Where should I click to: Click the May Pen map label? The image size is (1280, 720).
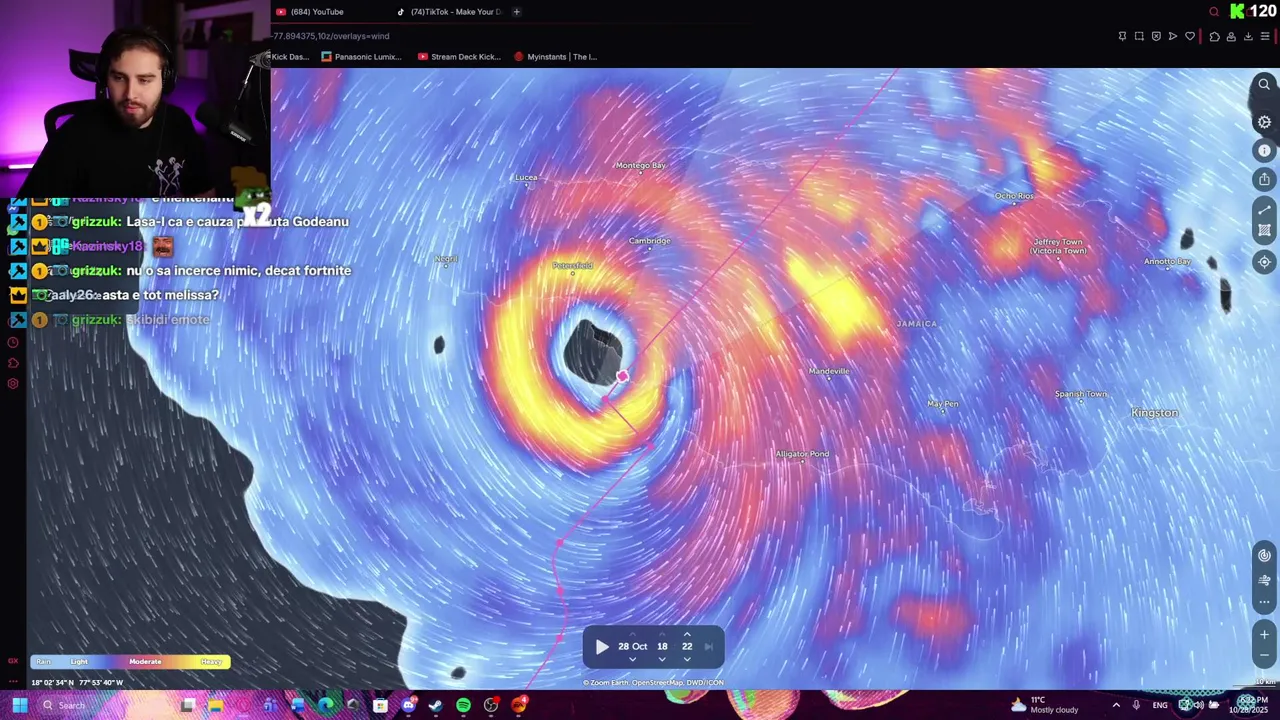943,404
